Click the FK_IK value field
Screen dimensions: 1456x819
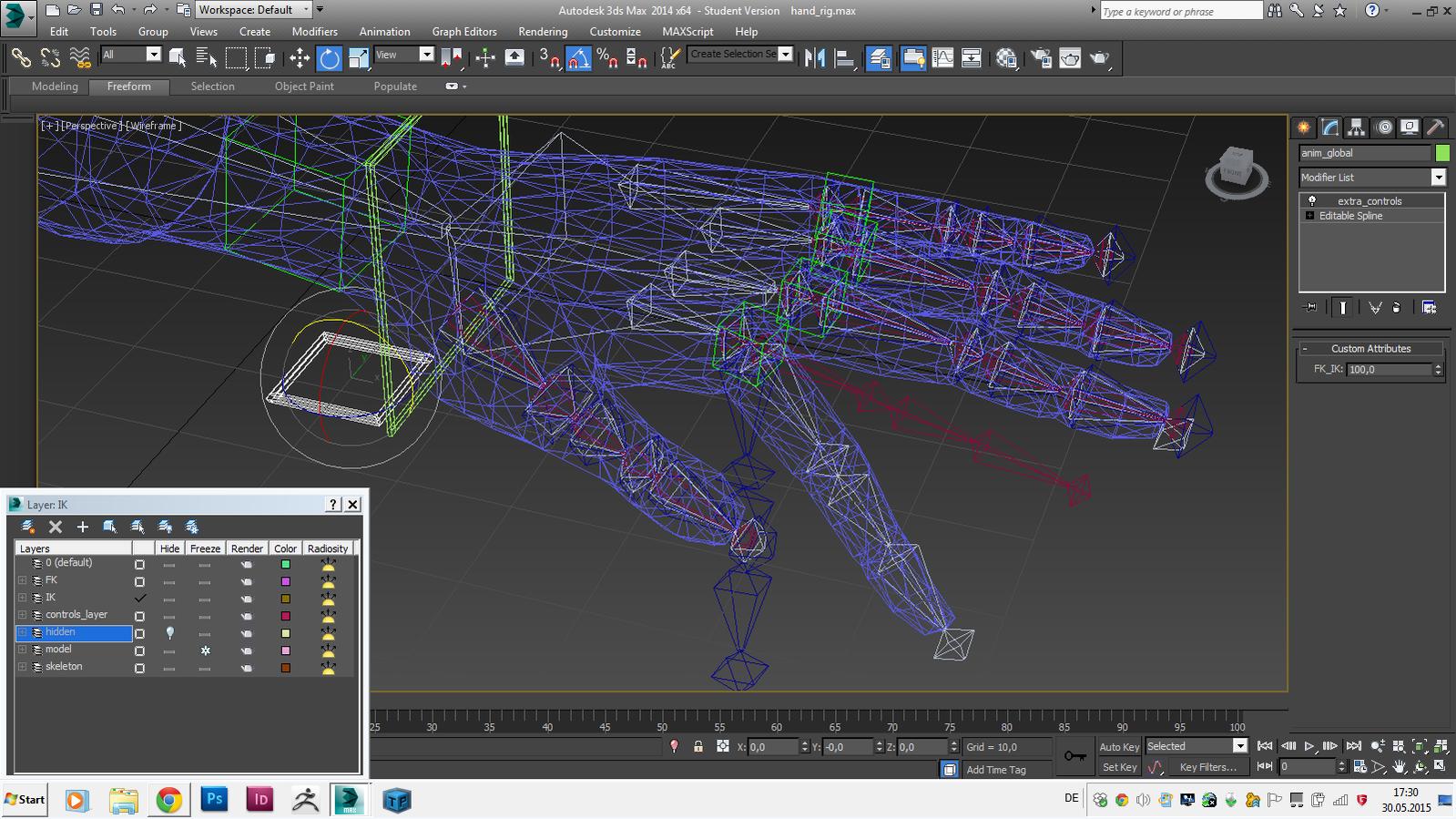[1390, 369]
